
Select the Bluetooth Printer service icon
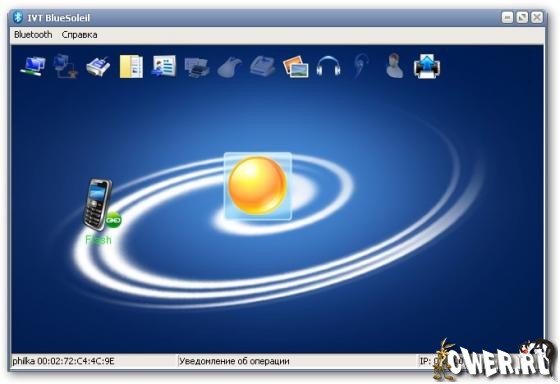click(x=197, y=67)
